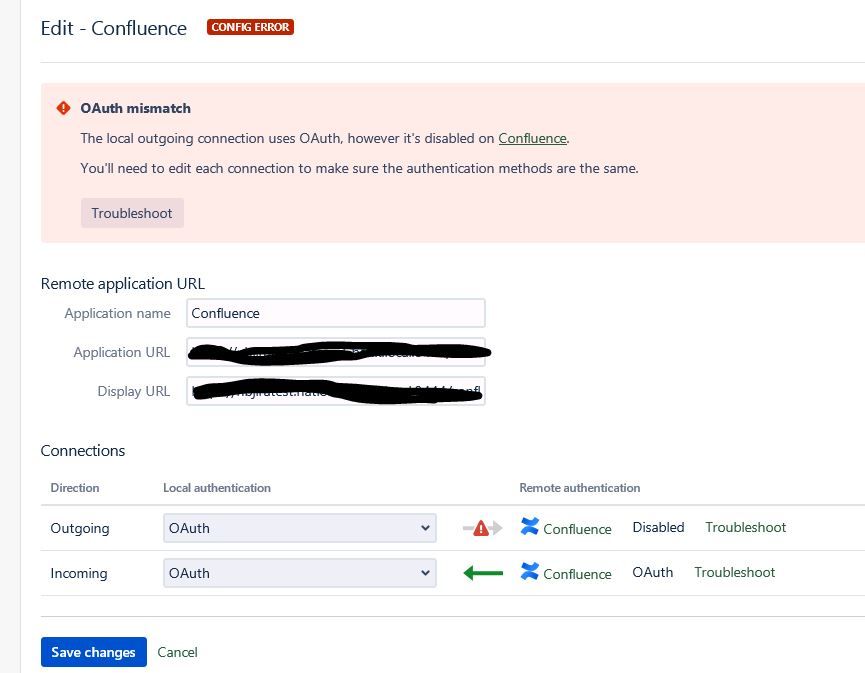Save changes to the application link

click(94, 652)
